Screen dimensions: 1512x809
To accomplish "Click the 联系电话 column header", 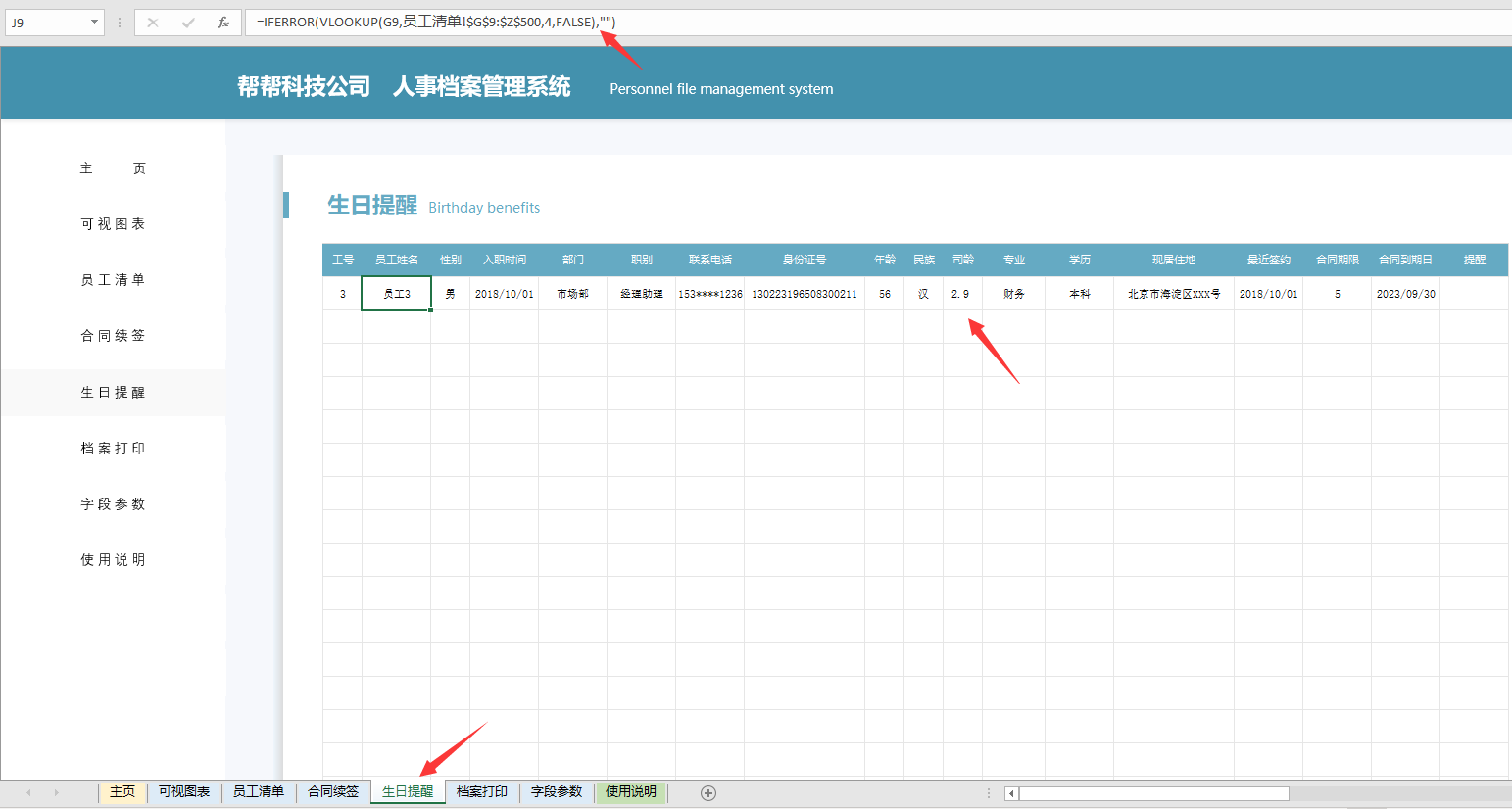I will (x=710, y=260).
